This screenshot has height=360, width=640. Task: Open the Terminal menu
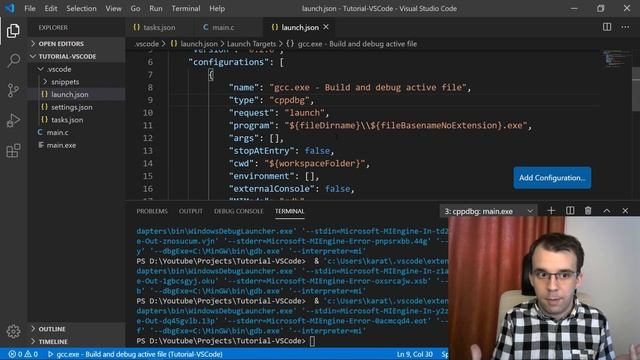coord(186,8)
